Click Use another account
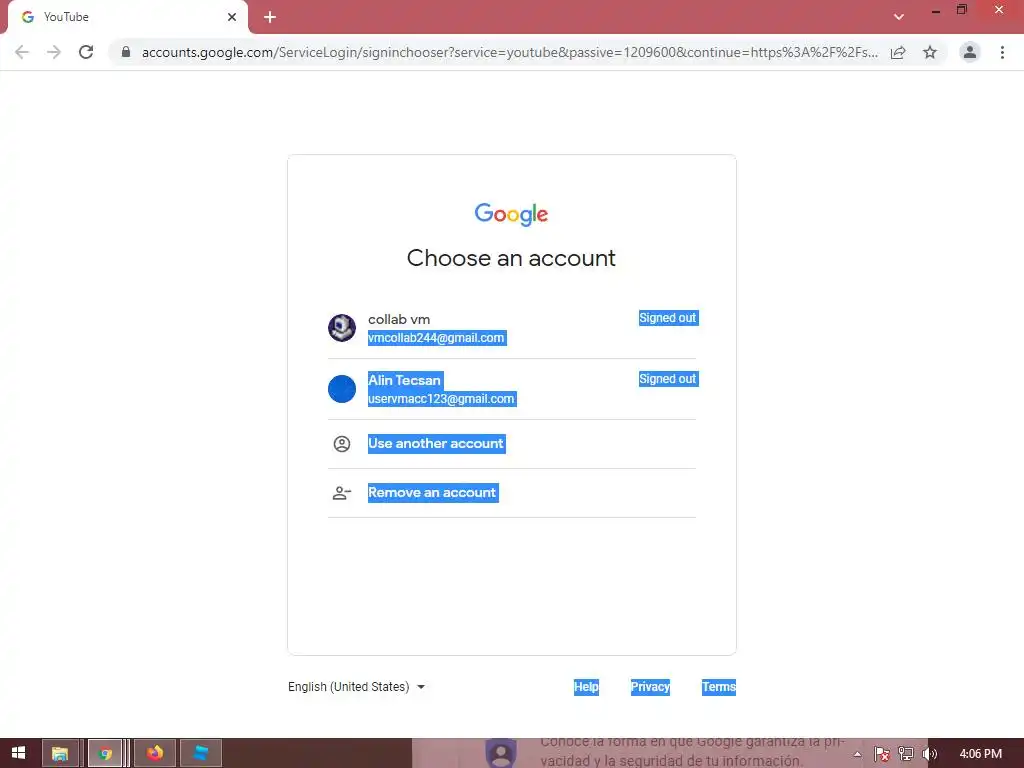 [436, 443]
